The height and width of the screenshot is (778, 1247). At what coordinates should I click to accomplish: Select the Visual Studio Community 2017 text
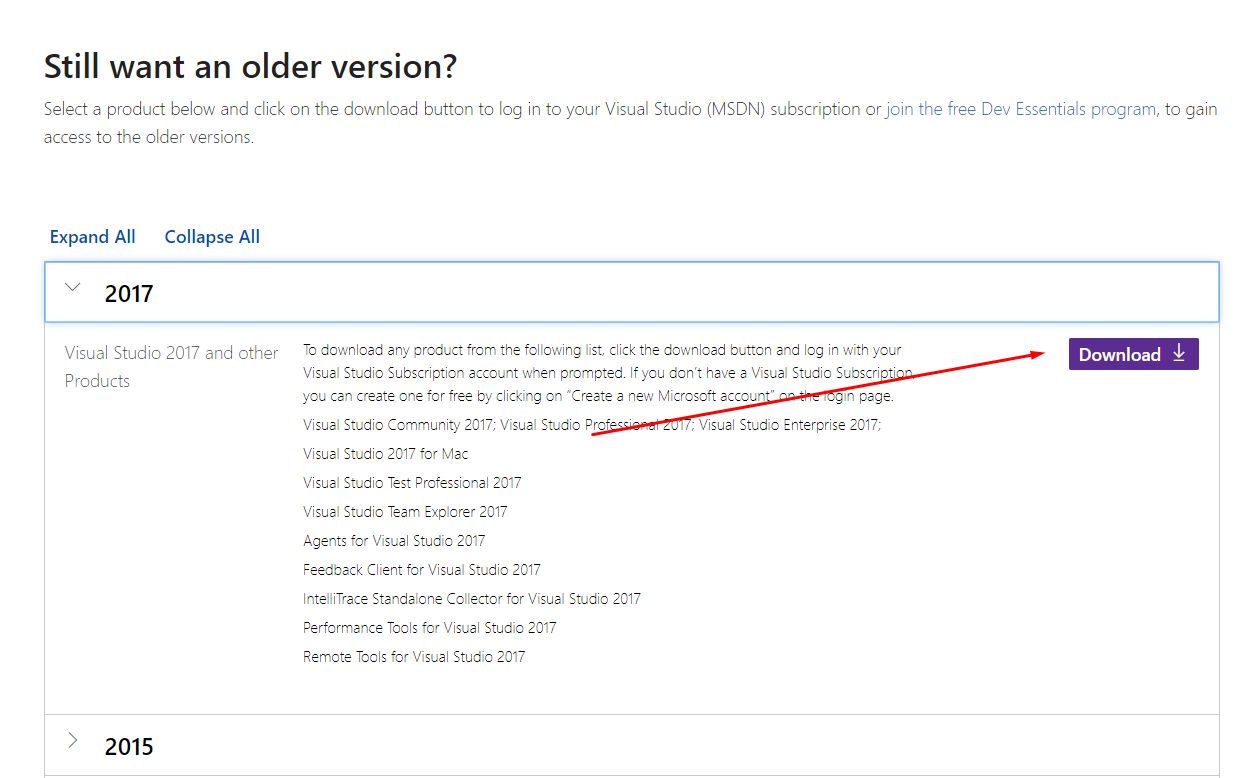397,425
